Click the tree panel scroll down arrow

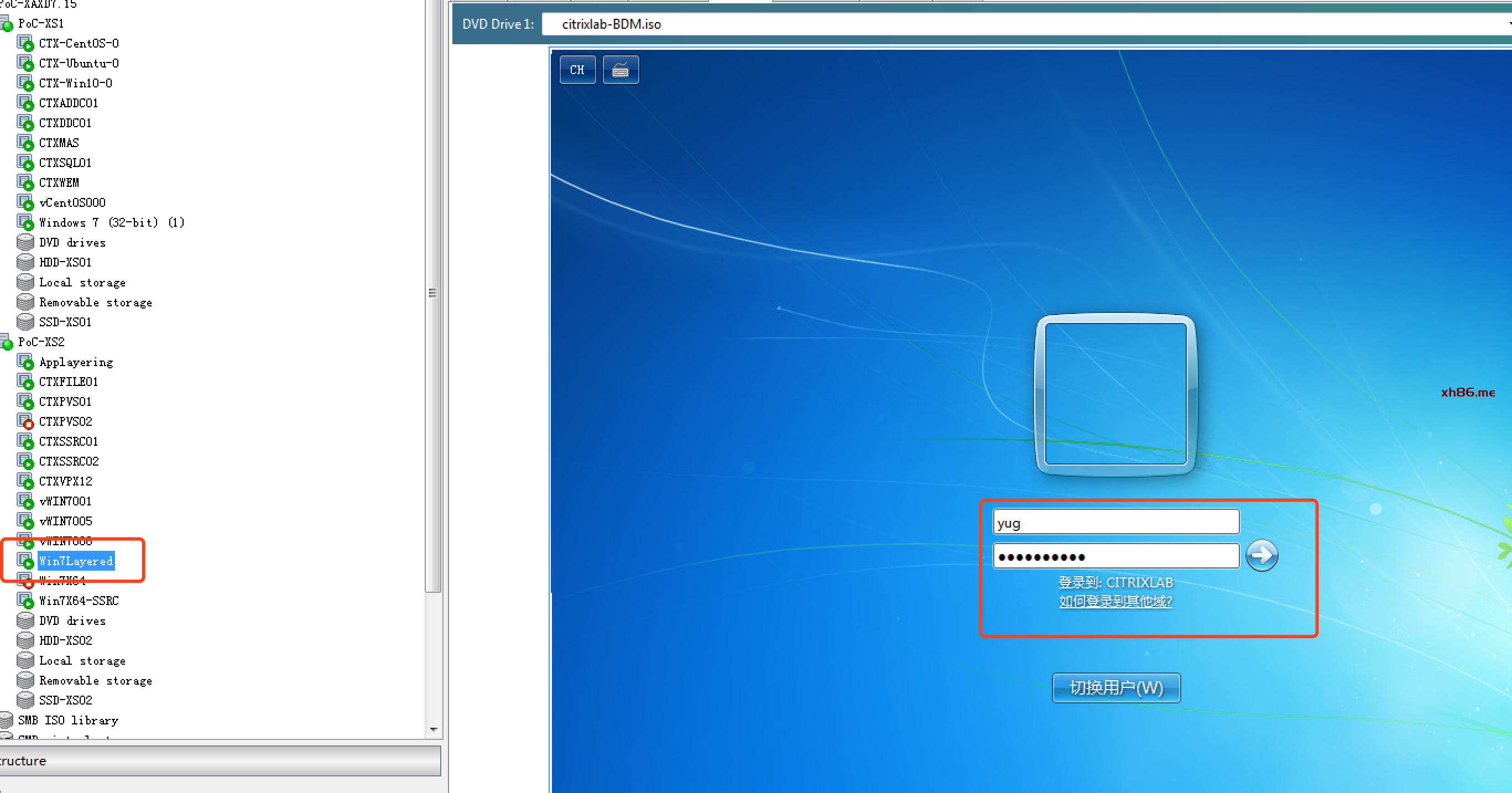[x=434, y=729]
